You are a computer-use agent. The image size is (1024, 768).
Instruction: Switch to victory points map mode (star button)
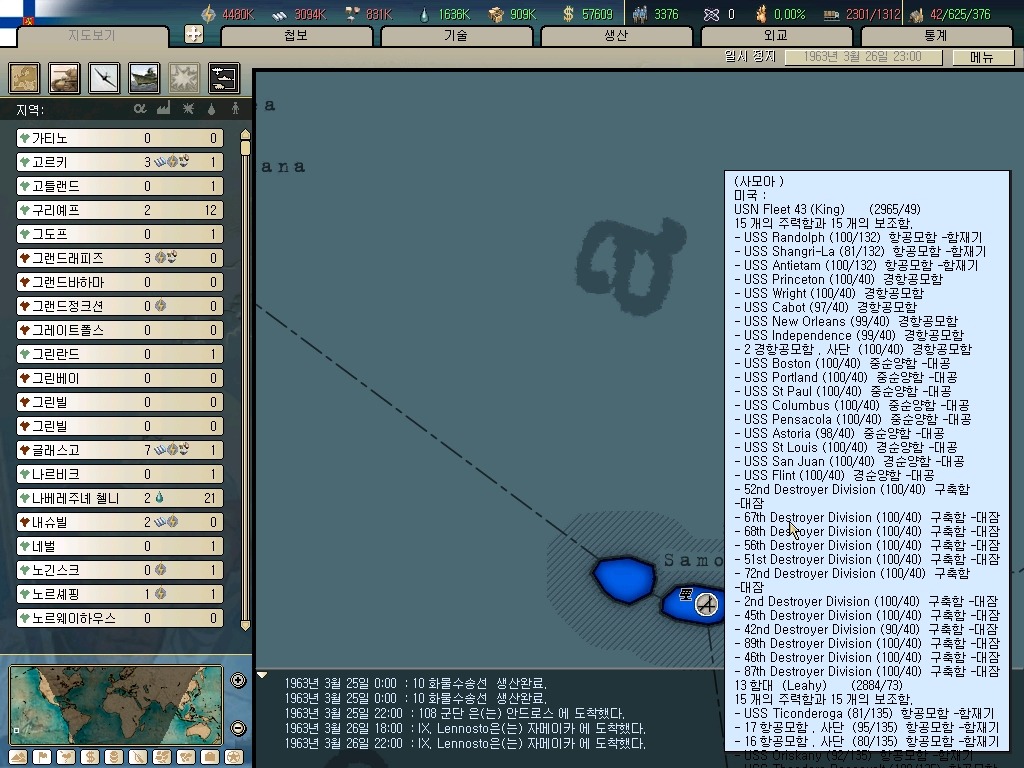point(234,757)
